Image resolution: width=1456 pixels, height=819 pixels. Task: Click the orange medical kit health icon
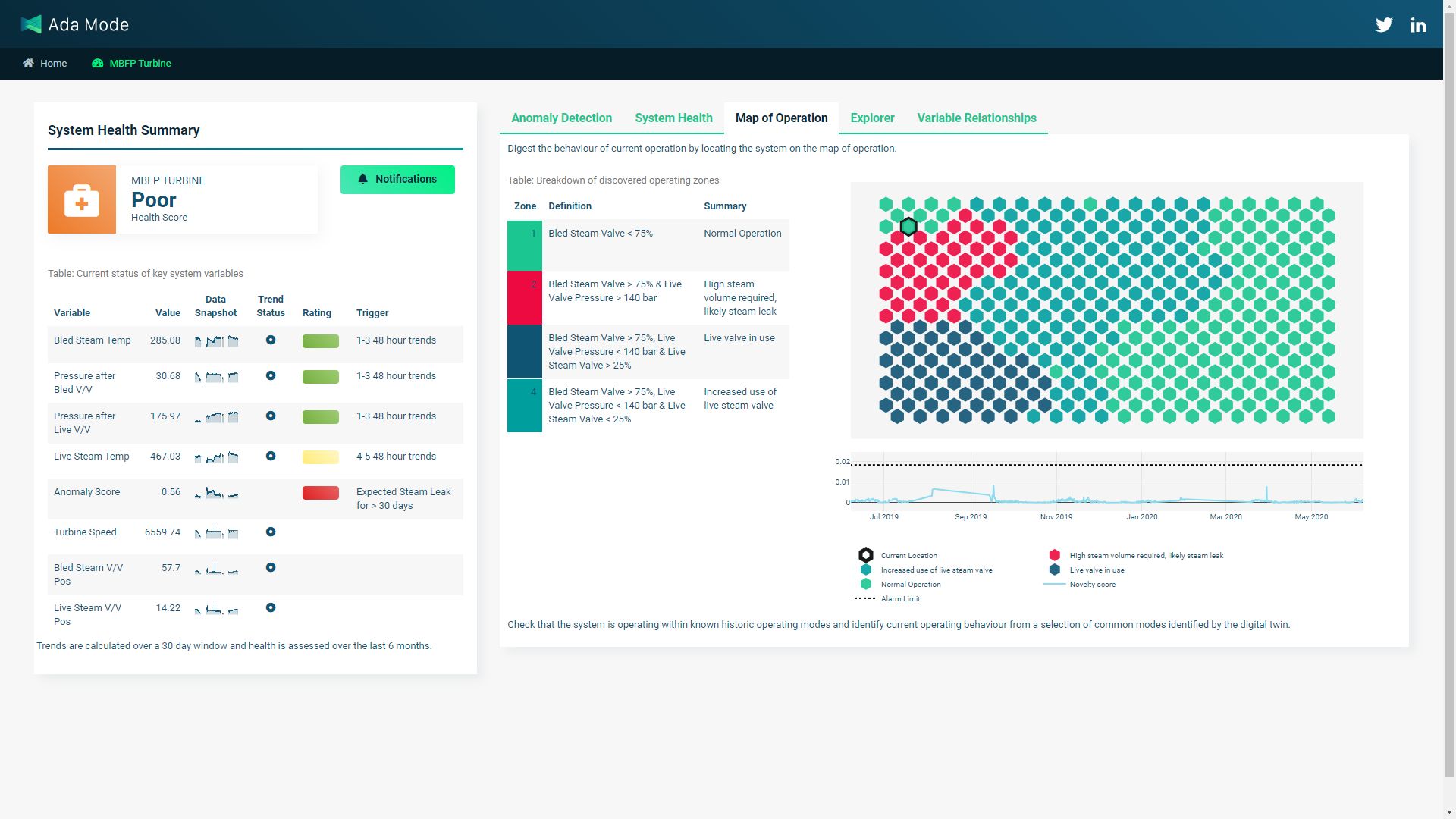click(82, 199)
